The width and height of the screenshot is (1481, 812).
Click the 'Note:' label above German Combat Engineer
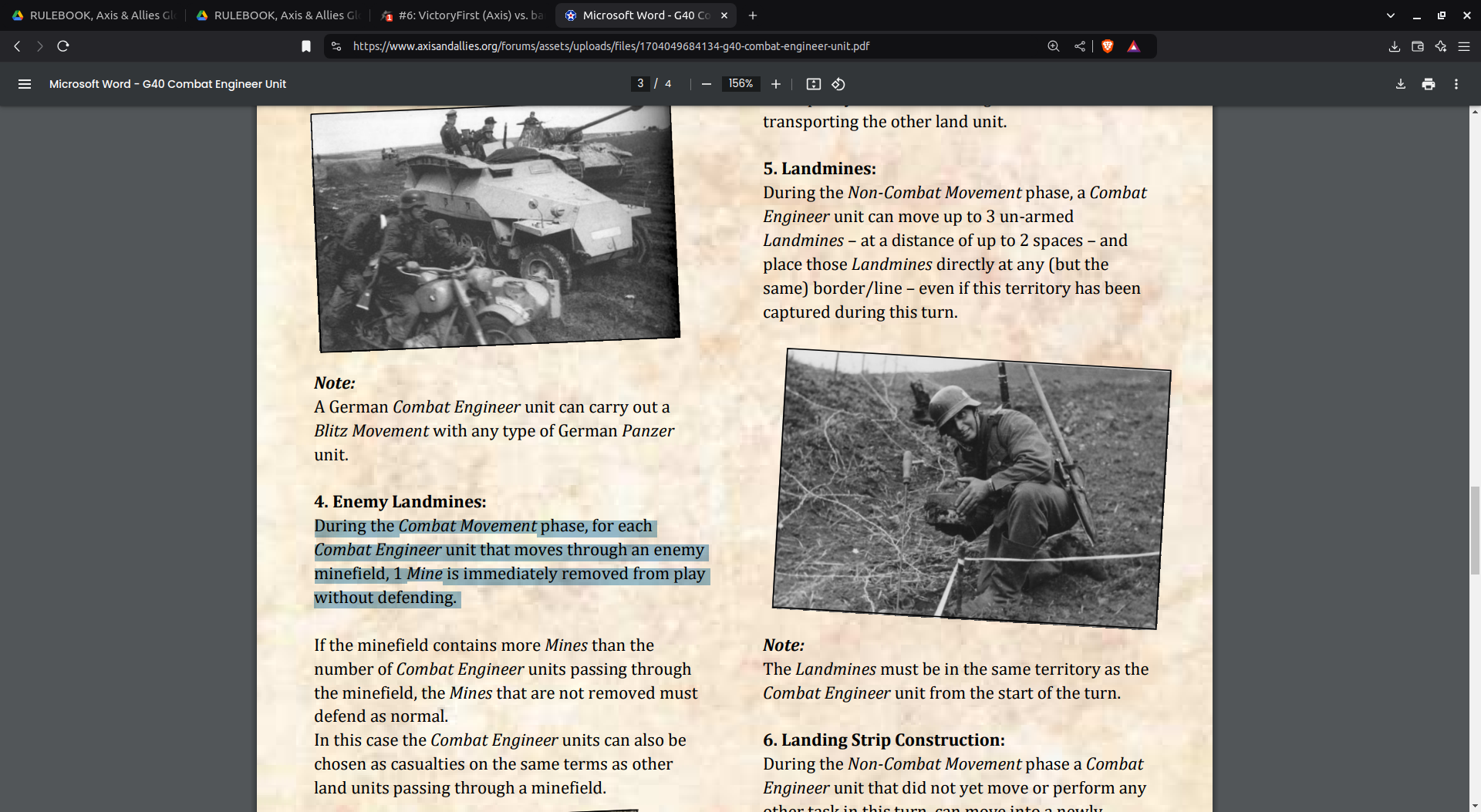point(334,383)
